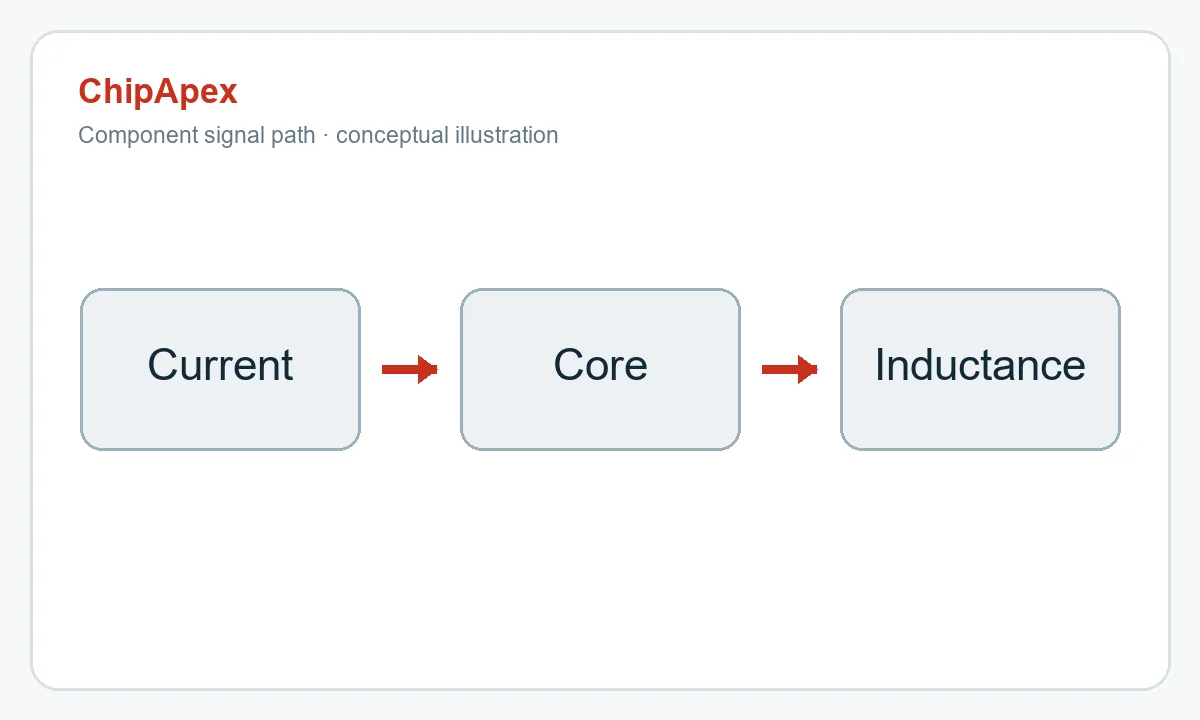Click the "Core" text label
Screen dimensions: 1200x720
600,365
